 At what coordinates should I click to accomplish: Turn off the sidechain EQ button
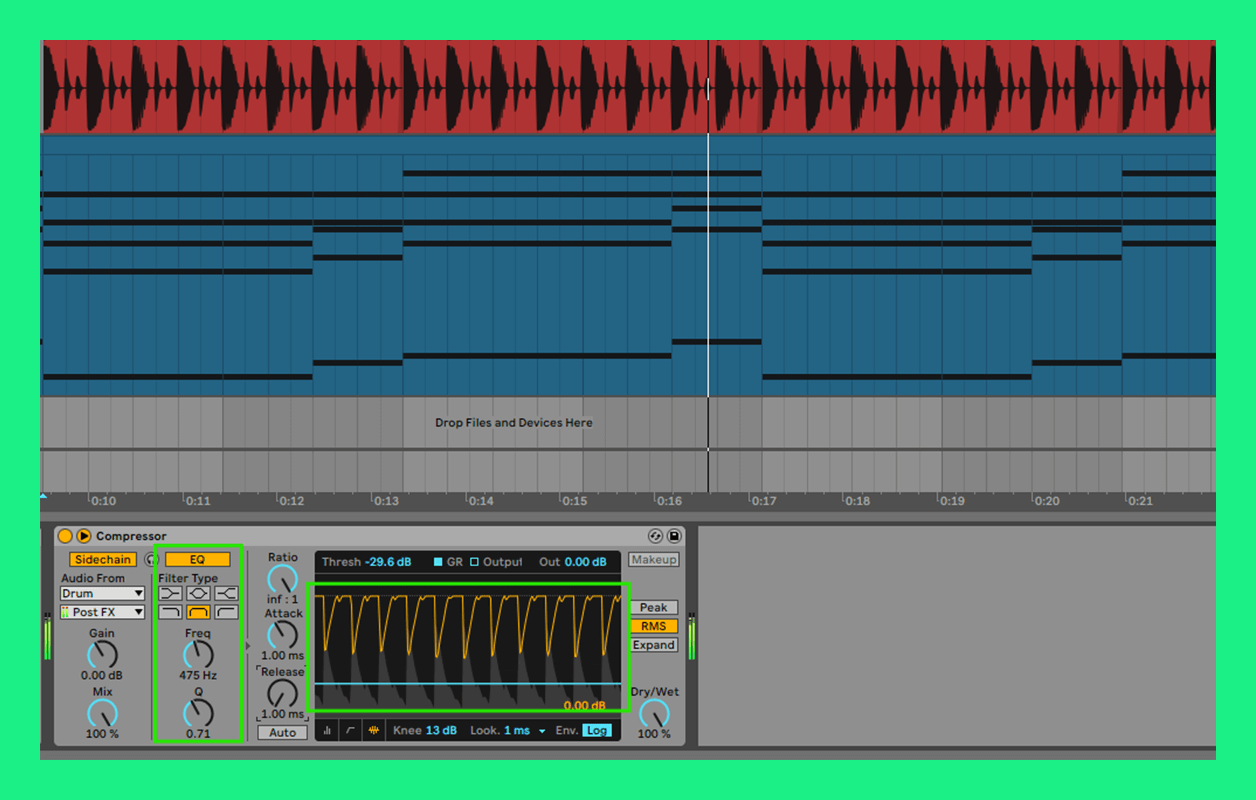coord(197,560)
